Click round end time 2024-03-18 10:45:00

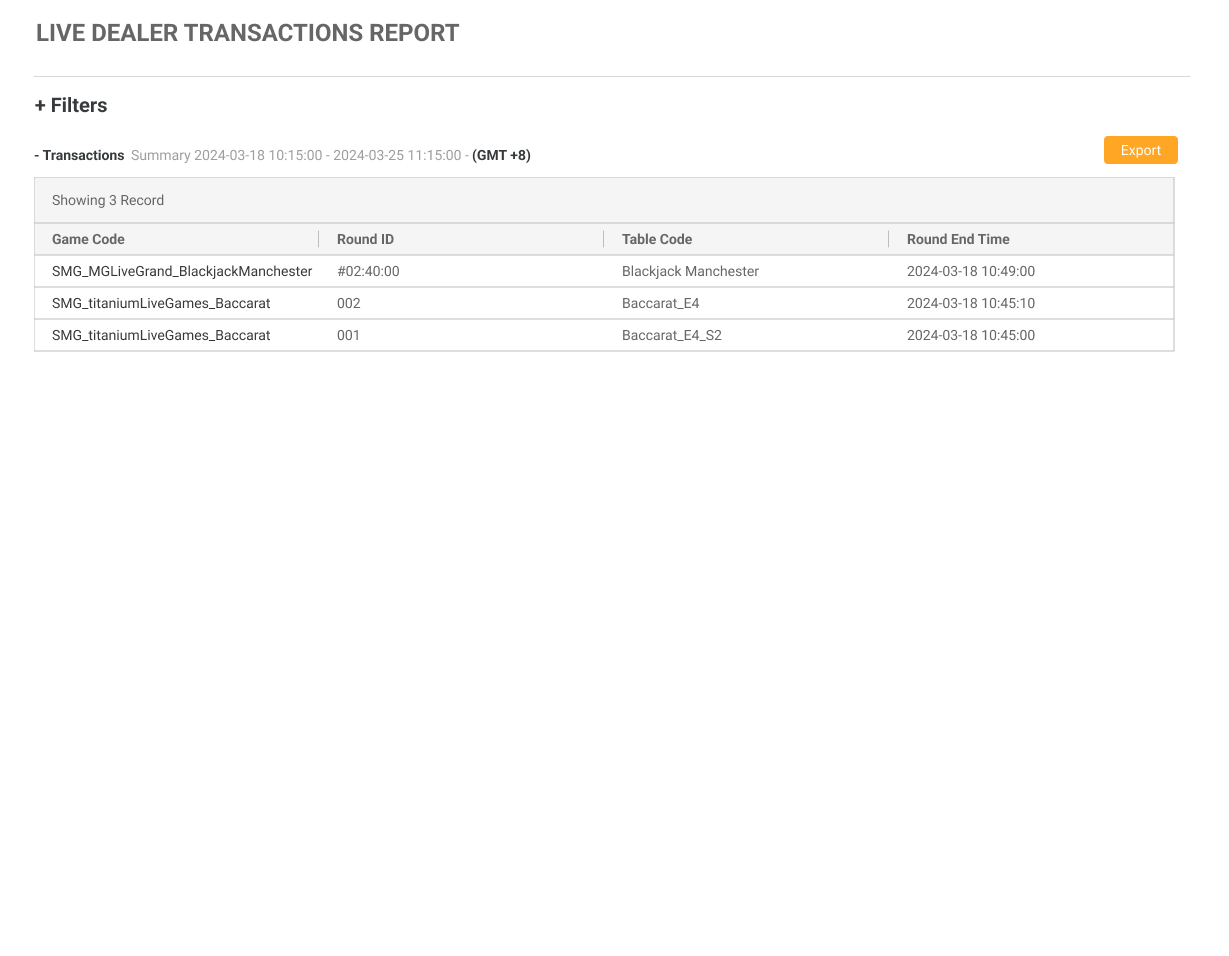point(970,335)
